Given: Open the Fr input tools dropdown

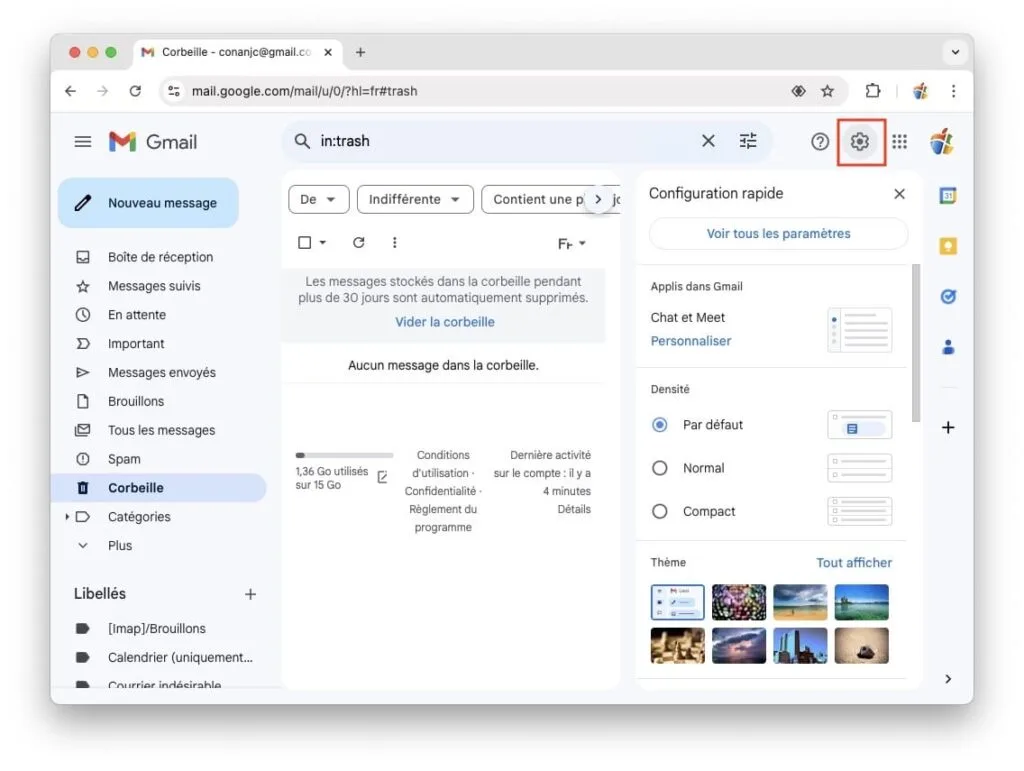Looking at the screenshot, I should pyautogui.click(x=571, y=244).
